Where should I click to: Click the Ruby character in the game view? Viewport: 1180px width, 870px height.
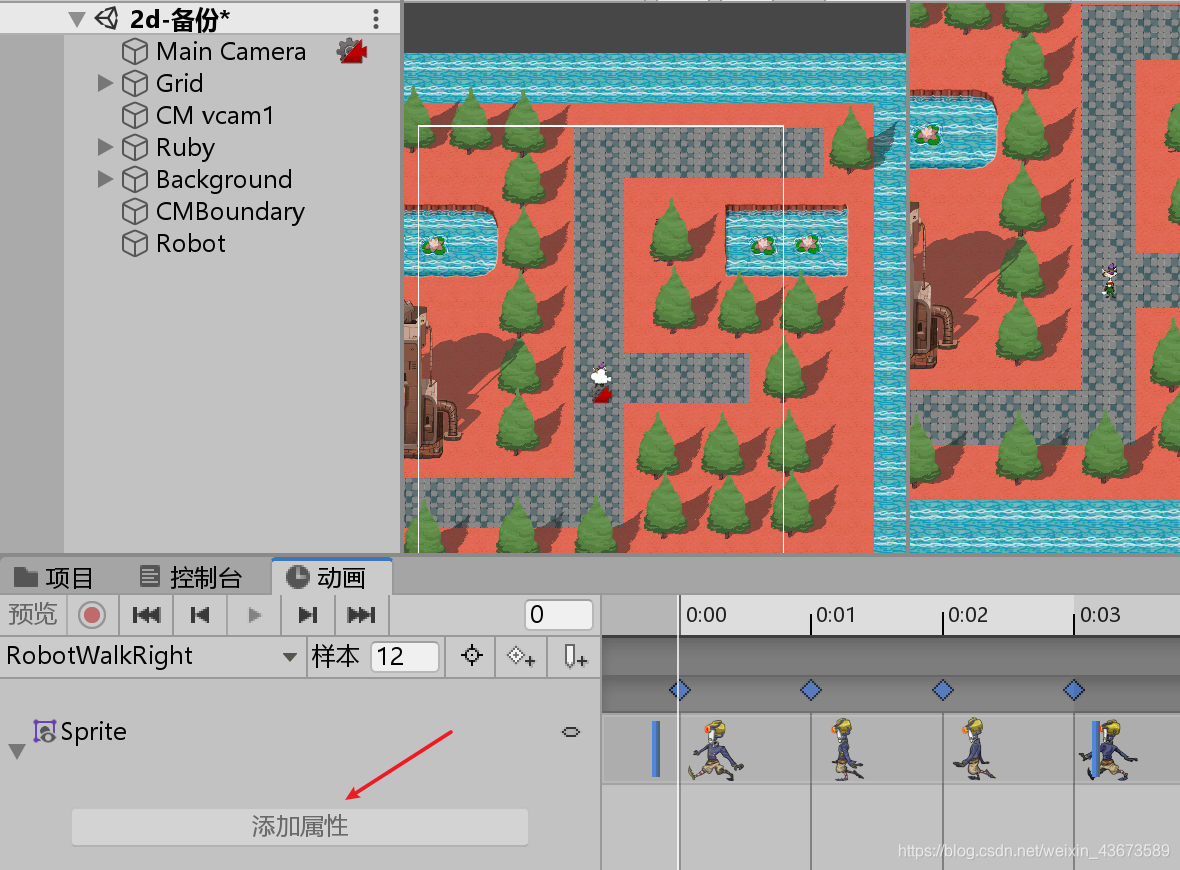point(1109,280)
